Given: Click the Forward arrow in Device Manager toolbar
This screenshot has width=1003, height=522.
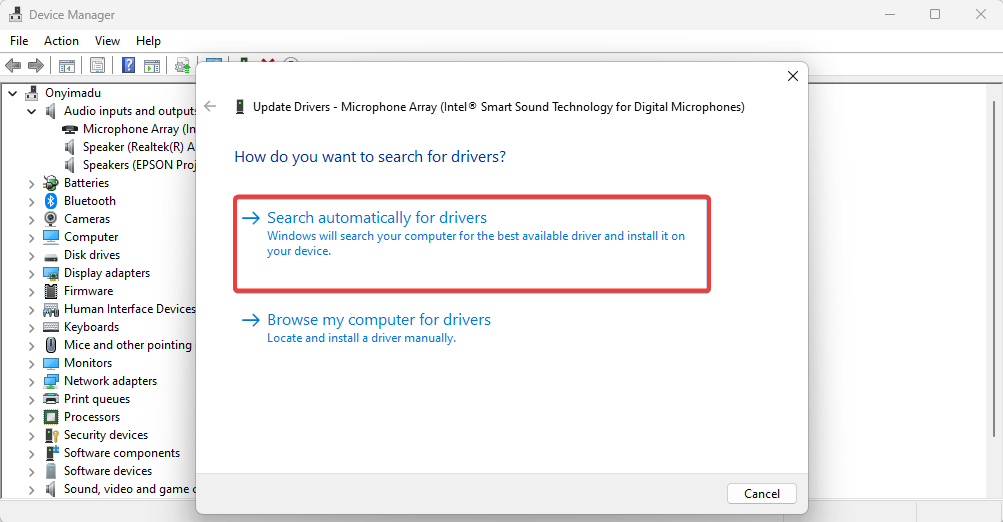Looking at the screenshot, I should 36,65.
